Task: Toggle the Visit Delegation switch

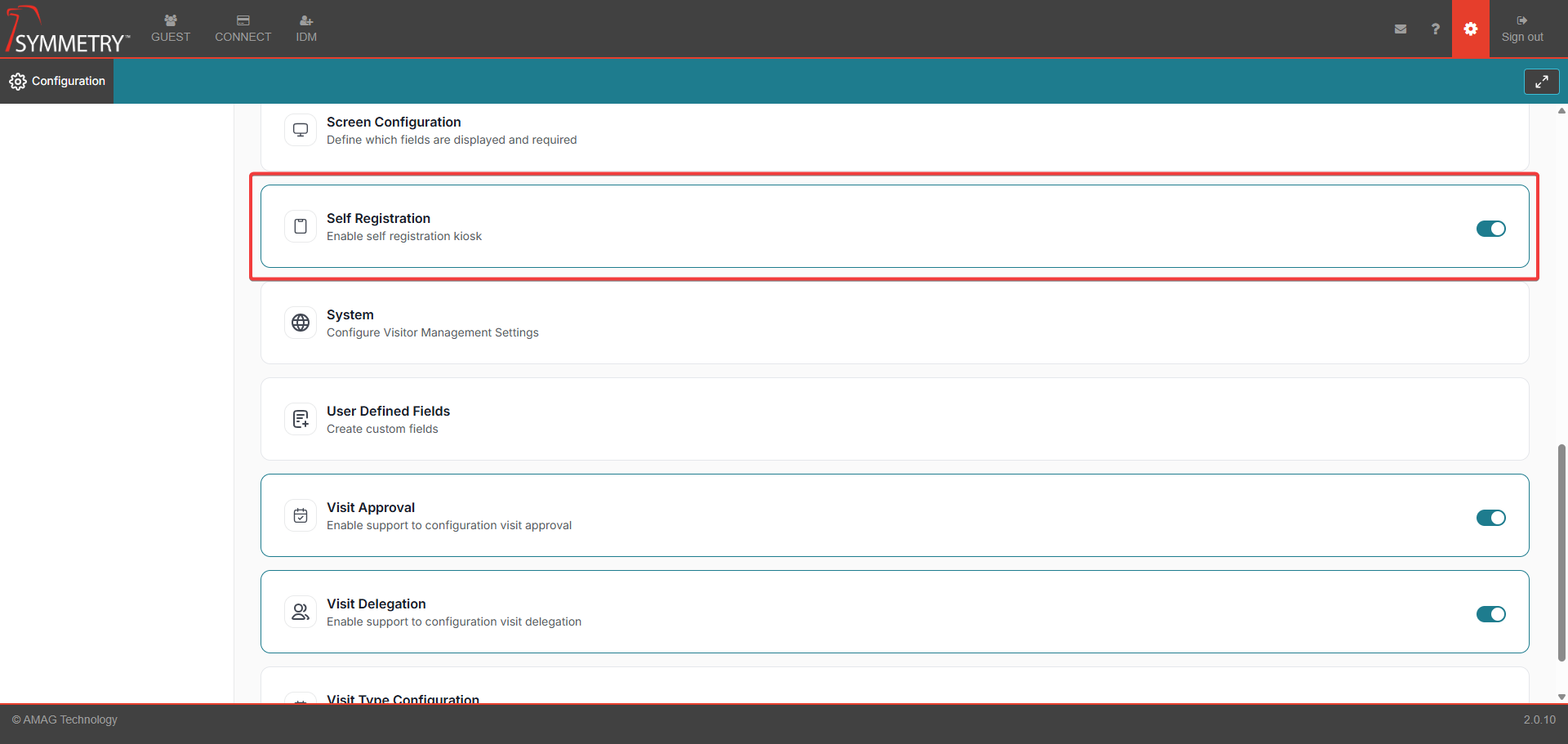Action: pos(1490,614)
